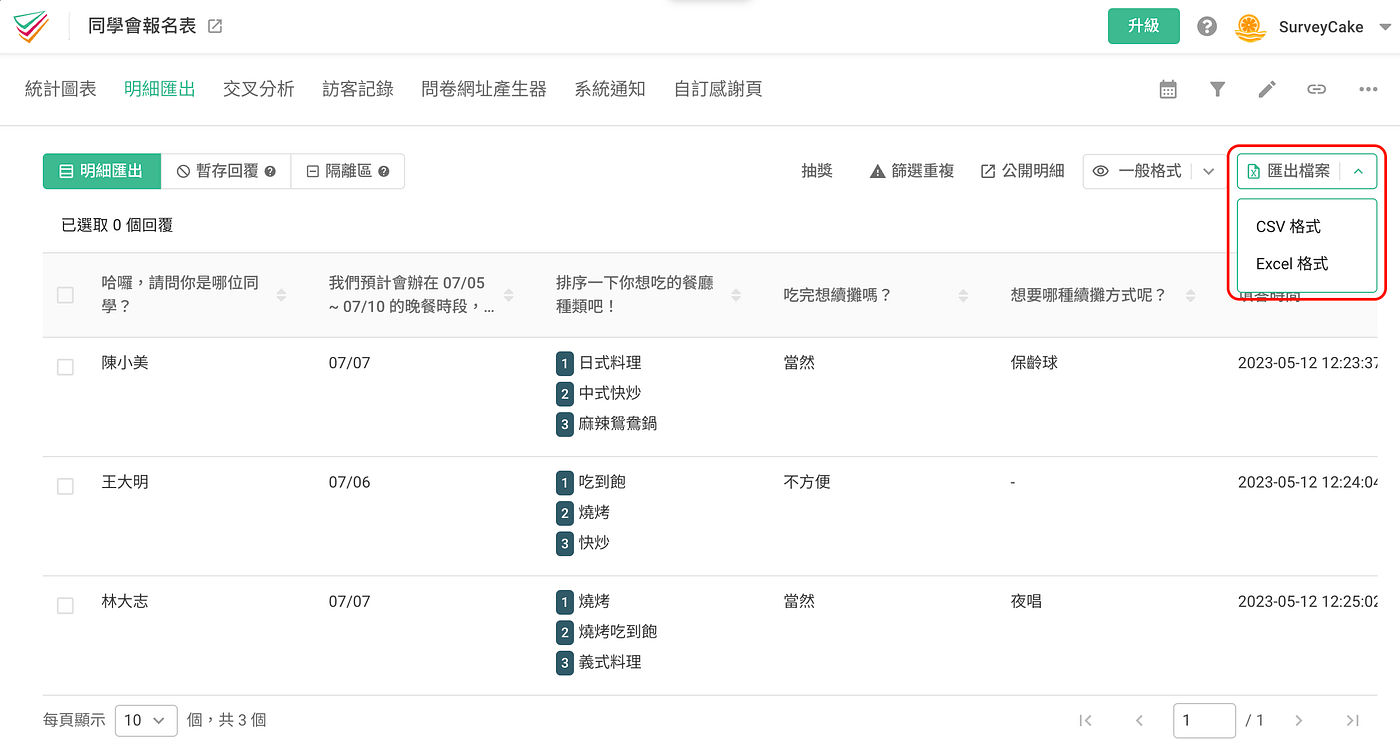
Task: Switch to the 統計圖表 tab
Action: [x=61, y=89]
